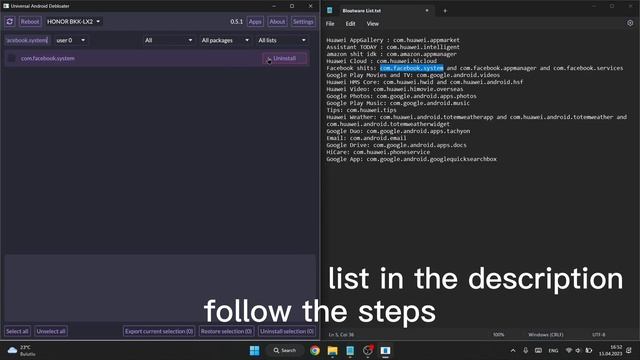
Task: Click the battery tray icon
Action: (589, 351)
